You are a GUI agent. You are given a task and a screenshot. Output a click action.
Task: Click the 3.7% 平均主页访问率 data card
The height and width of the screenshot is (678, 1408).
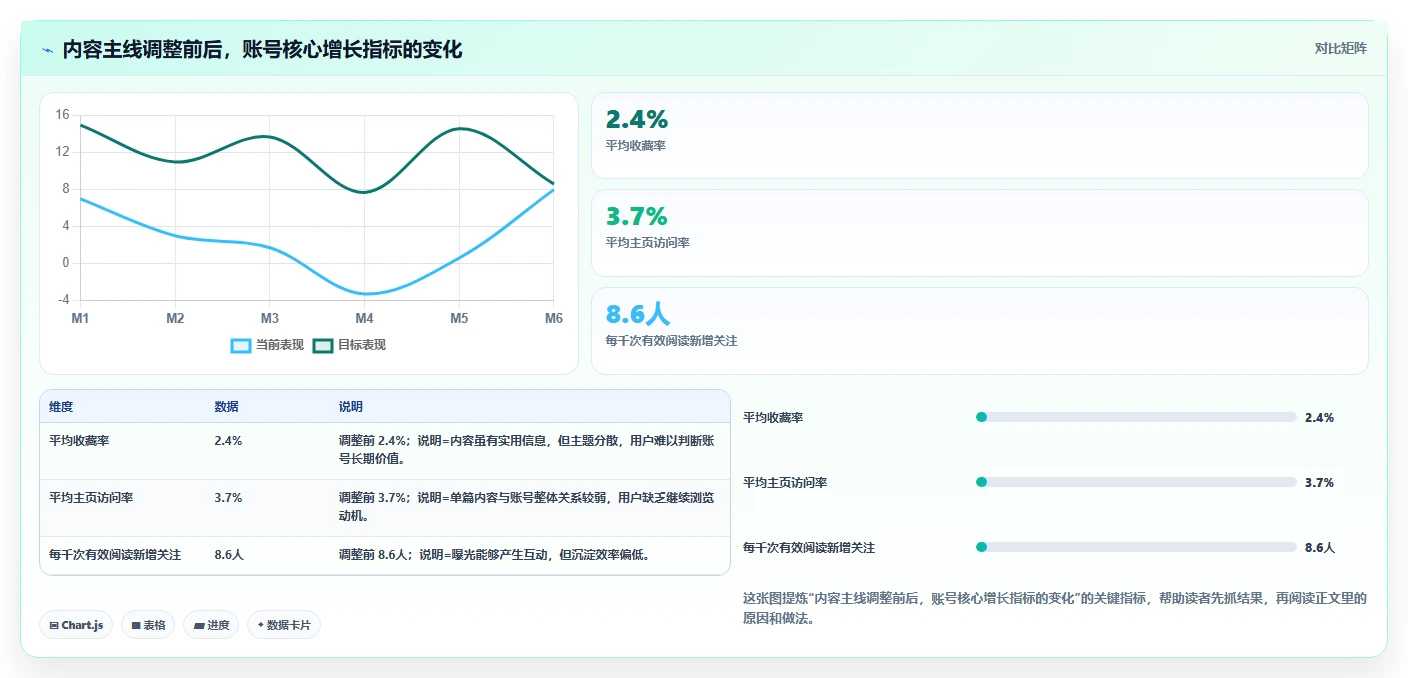979,233
